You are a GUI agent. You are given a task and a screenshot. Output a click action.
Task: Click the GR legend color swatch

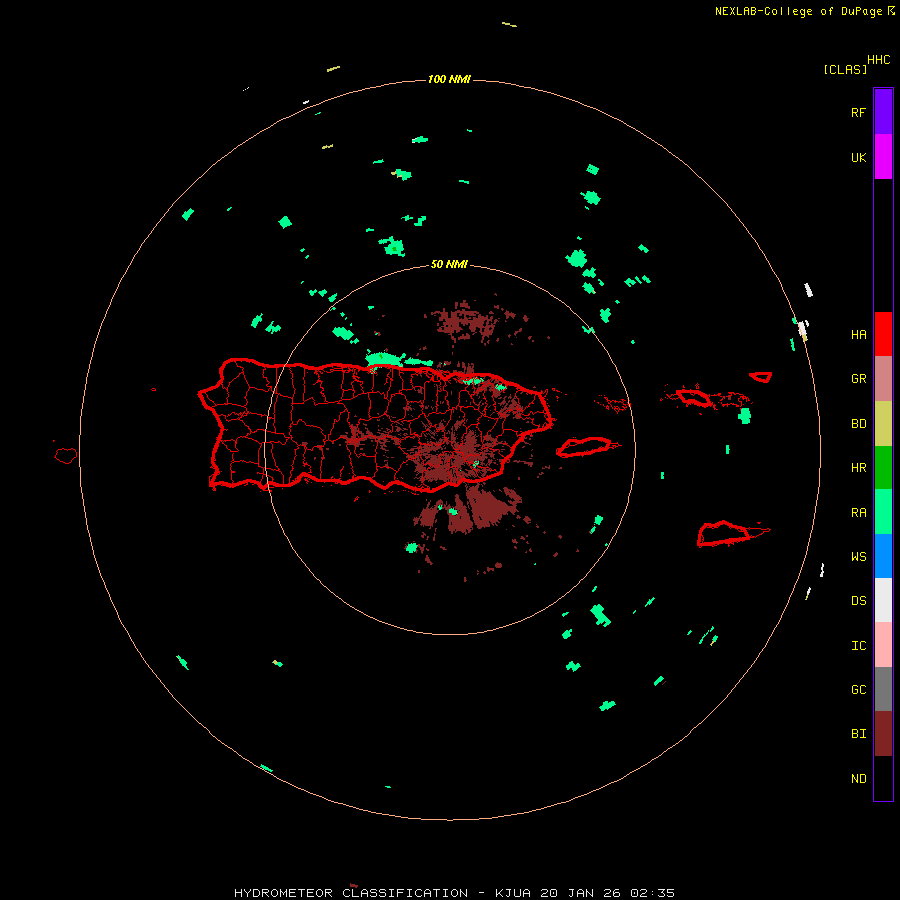coord(883,379)
